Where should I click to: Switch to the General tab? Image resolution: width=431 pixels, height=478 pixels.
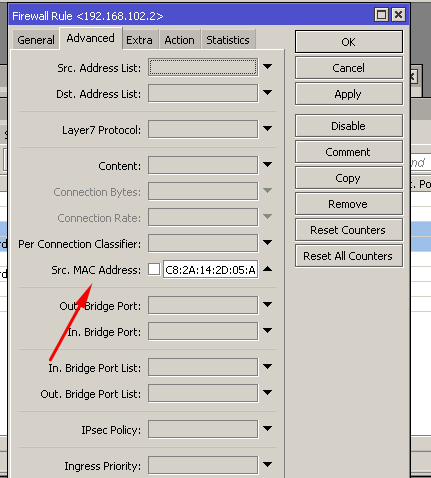(36, 40)
